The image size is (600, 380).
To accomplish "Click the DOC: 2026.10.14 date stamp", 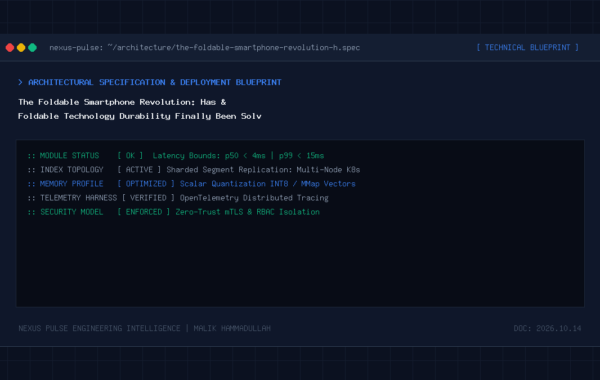I will coord(547,328).
